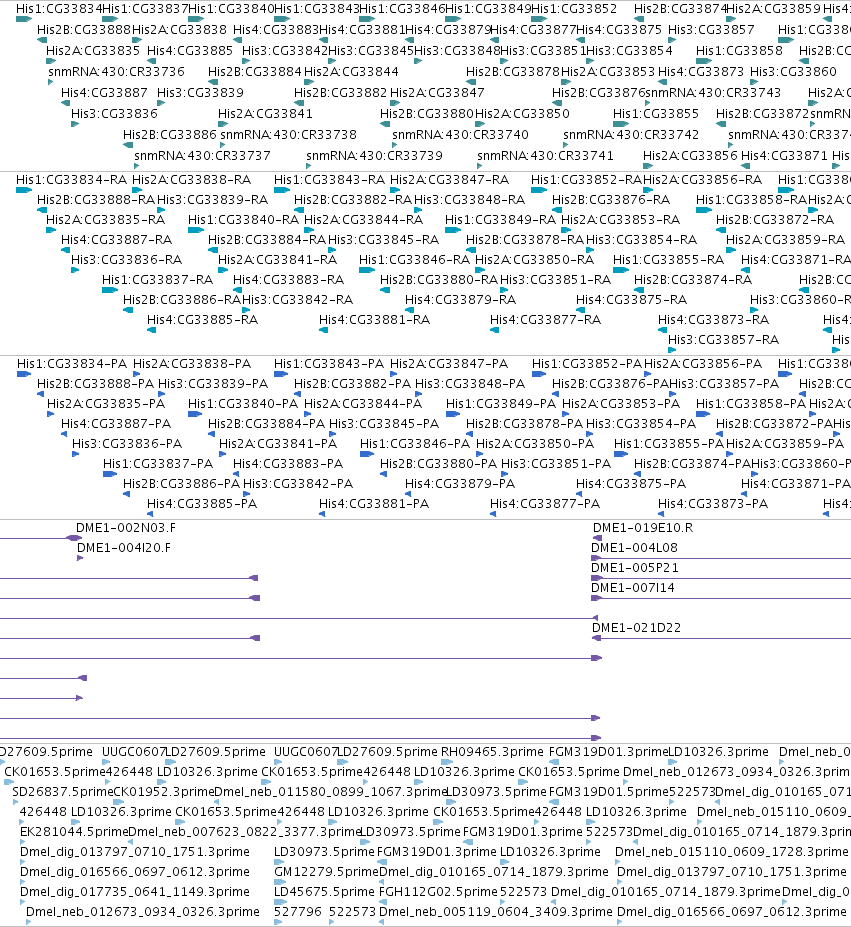Click the protein glyph under His1:CG33837-PA
Viewport: 851px width, 927px height.
click(110, 474)
